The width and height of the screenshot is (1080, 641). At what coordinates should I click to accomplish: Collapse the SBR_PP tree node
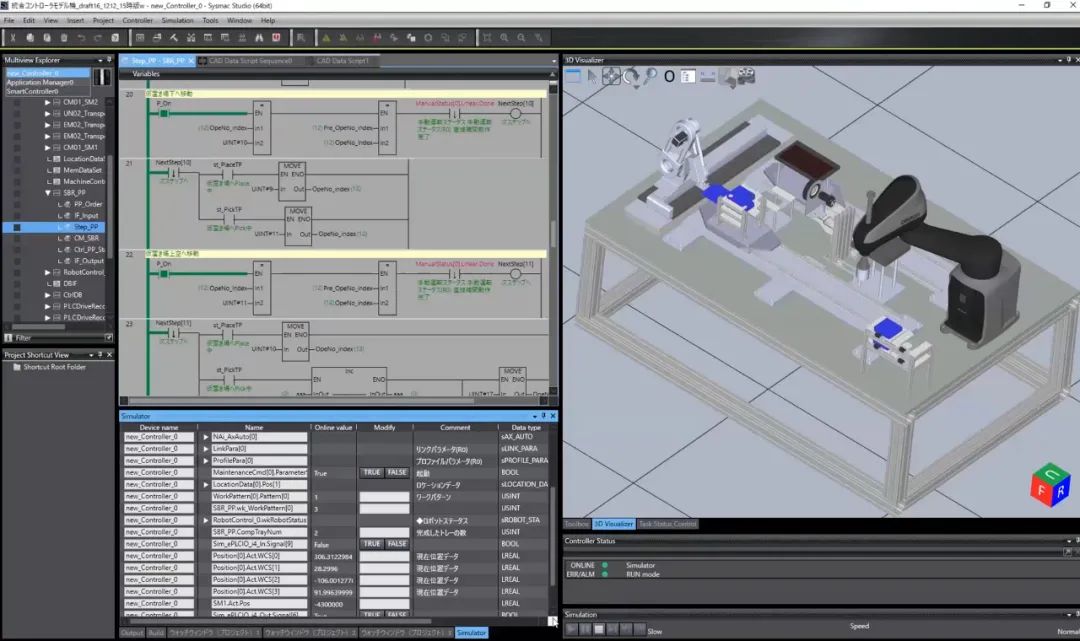[47, 192]
